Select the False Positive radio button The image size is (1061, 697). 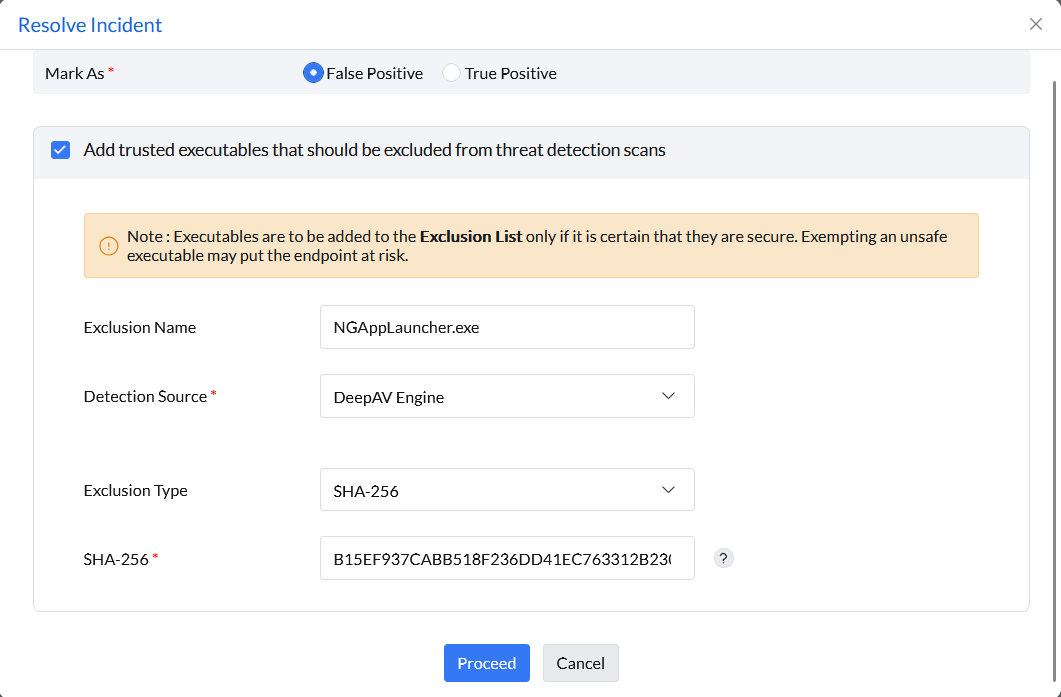(x=313, y=72)
